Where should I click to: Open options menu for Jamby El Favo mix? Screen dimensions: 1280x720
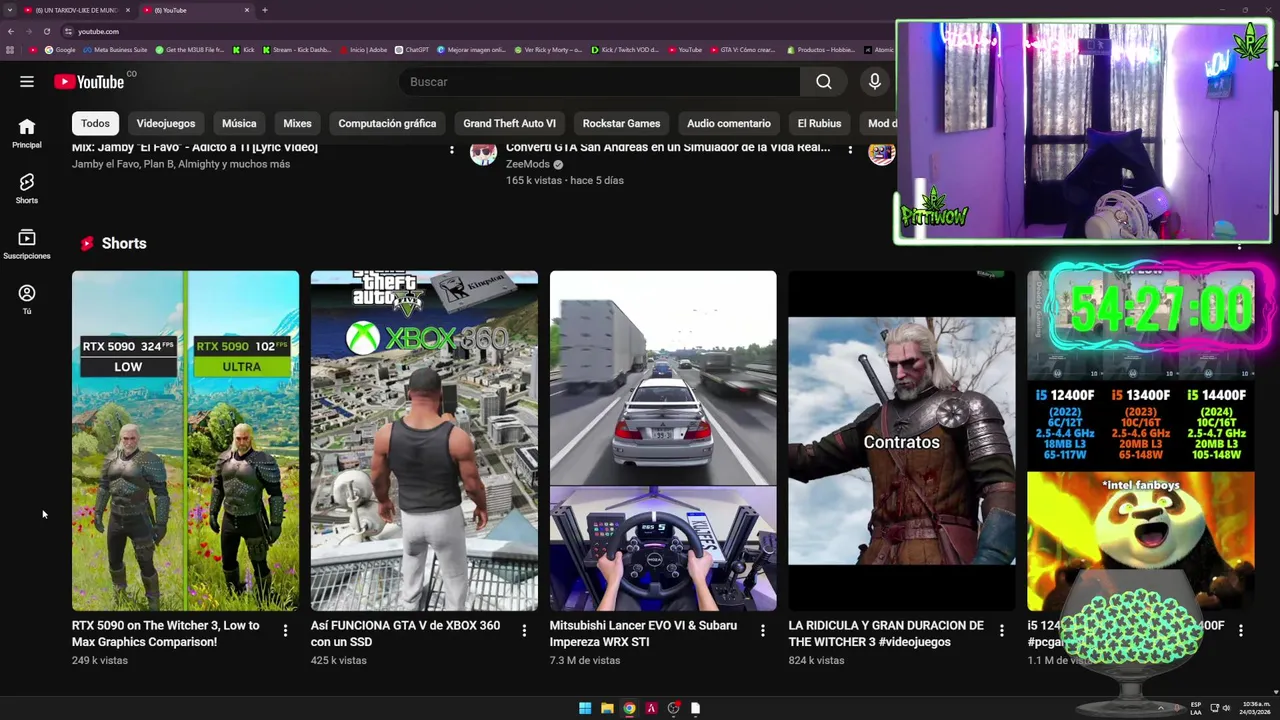coord(451,150)
